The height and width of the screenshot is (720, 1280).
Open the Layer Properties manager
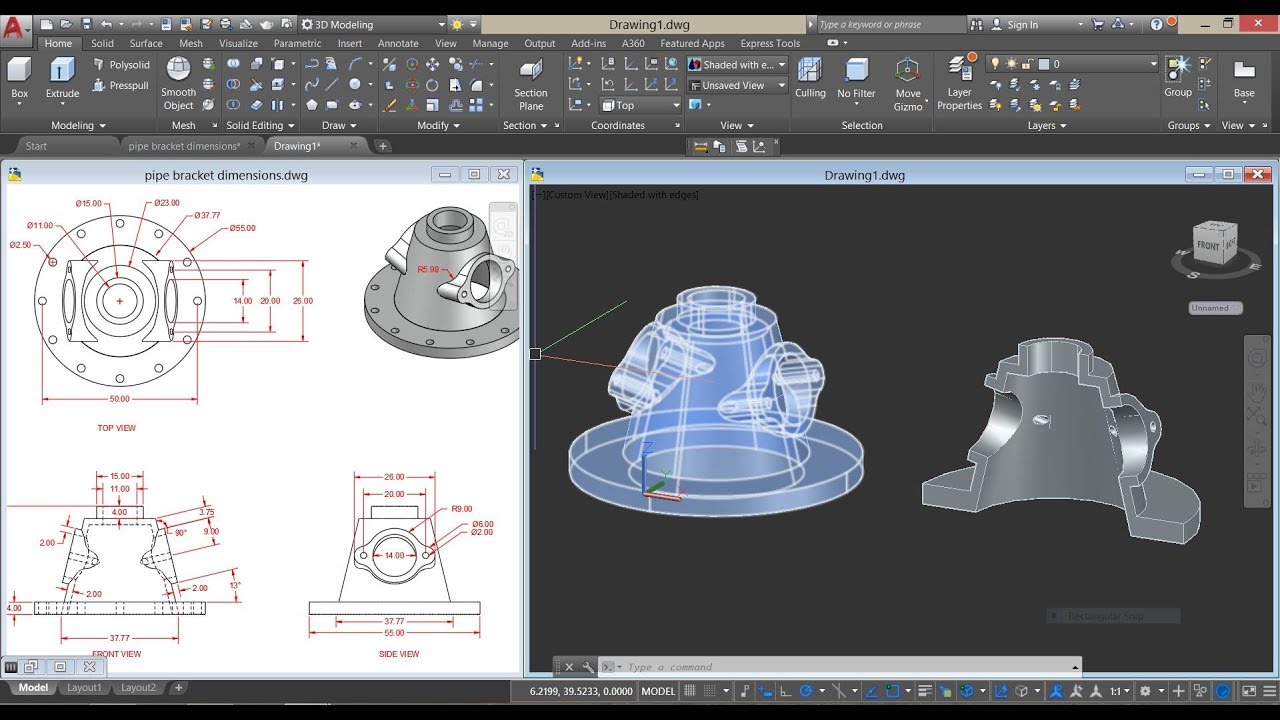[959, 82]
